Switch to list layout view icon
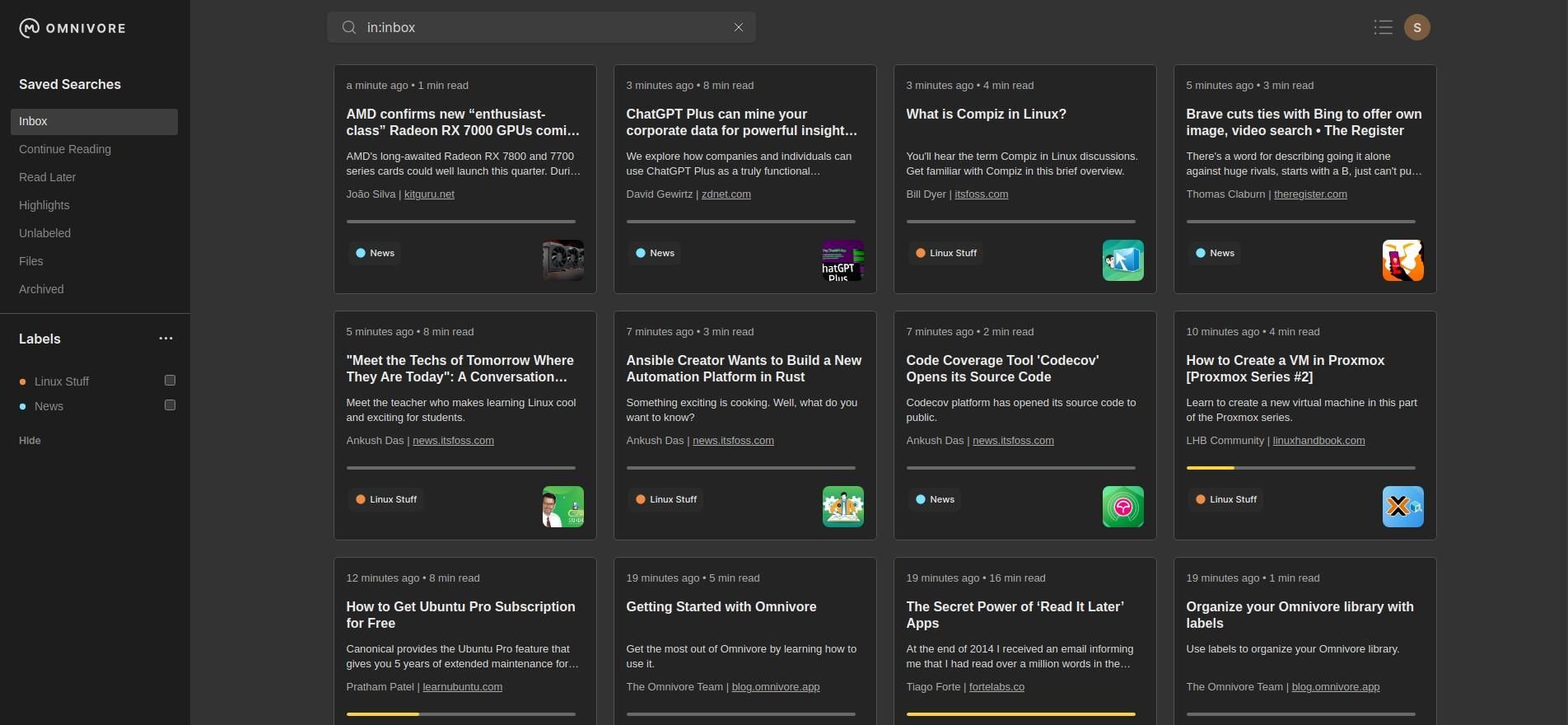The width and height of the screenshot is (1568, 725). pos(1383,27)
